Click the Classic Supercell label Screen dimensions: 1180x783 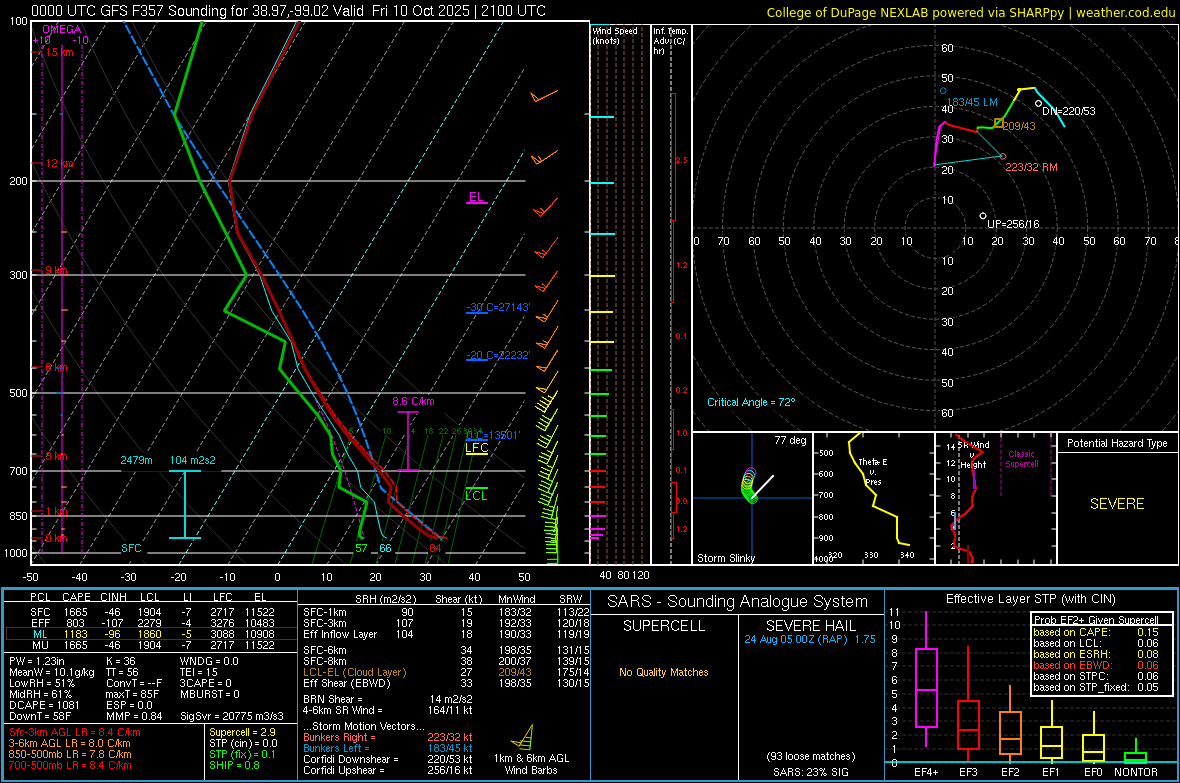tap(1022, 459)
